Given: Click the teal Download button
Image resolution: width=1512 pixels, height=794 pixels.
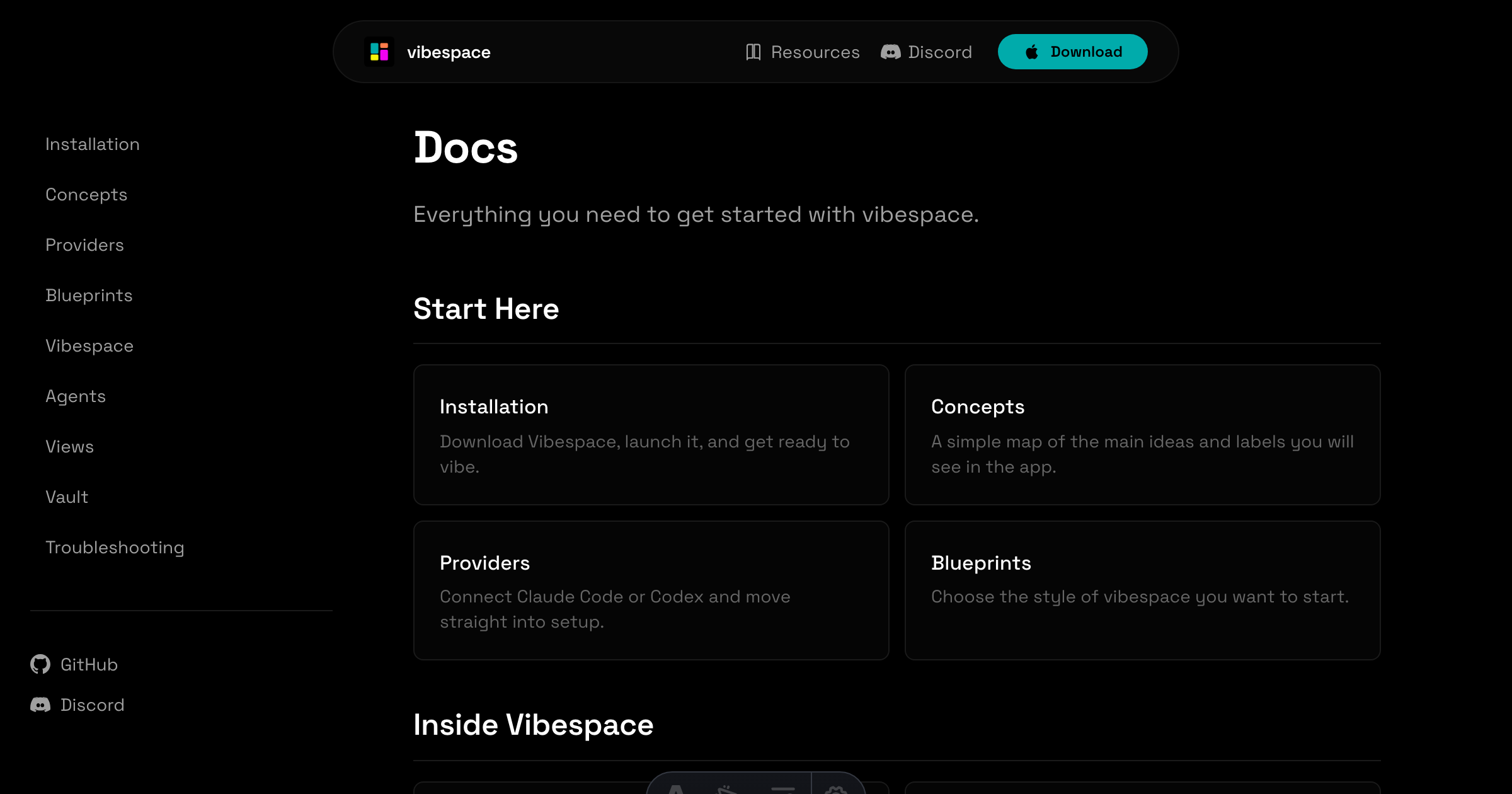Looking at the screenshot, I should (x=1072, y=52).
